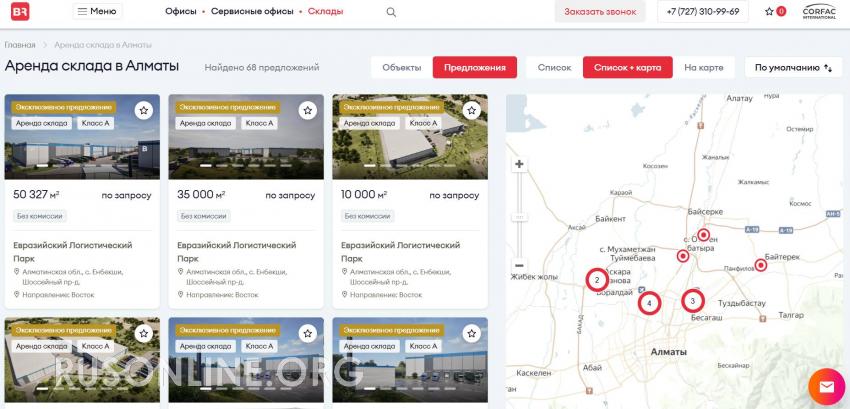Open the orange mail chat button
This screenshot has height=409, width=850.
[826, 387]
